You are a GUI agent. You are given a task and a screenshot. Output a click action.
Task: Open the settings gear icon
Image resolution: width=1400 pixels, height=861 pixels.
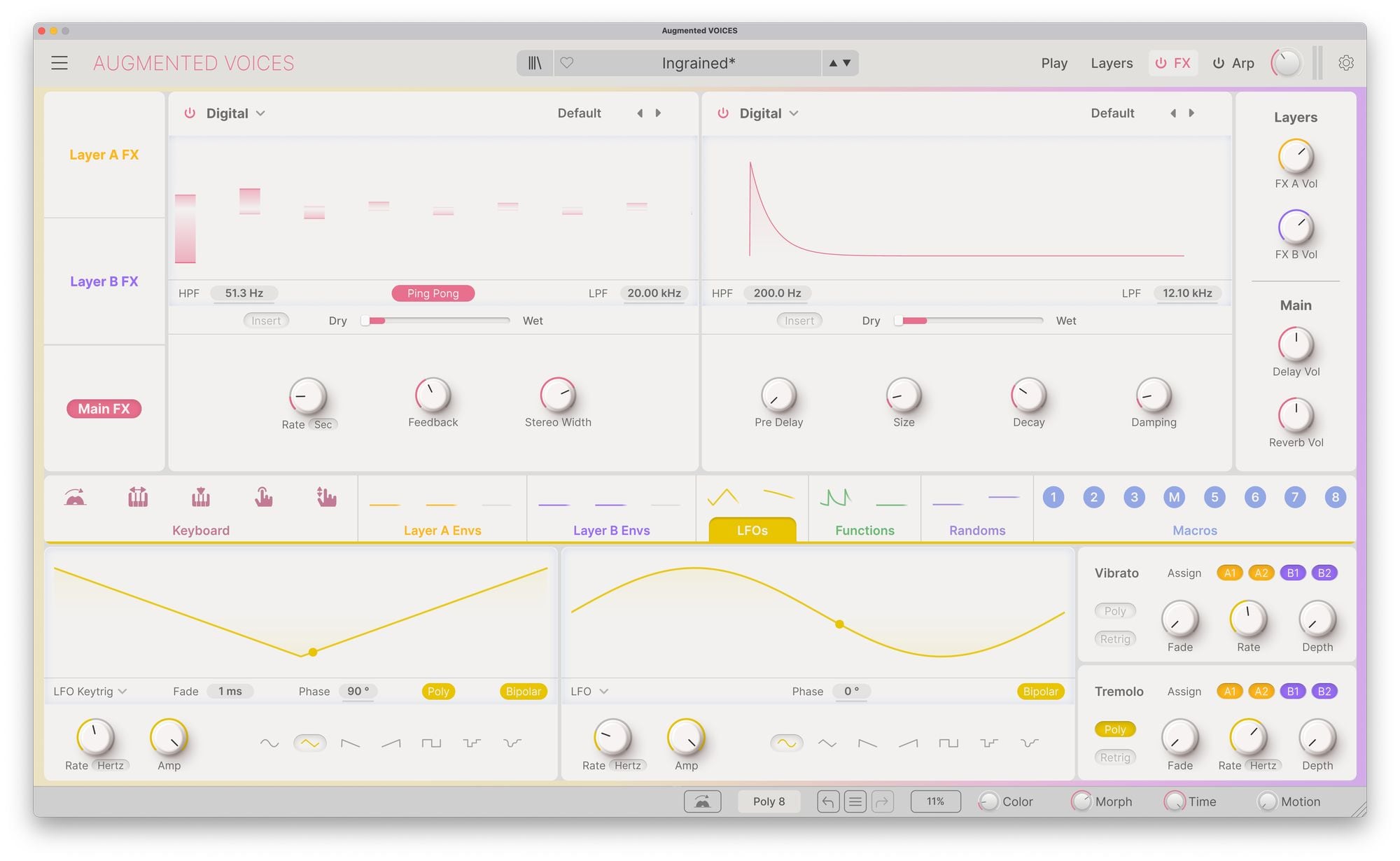(1345, 63)
